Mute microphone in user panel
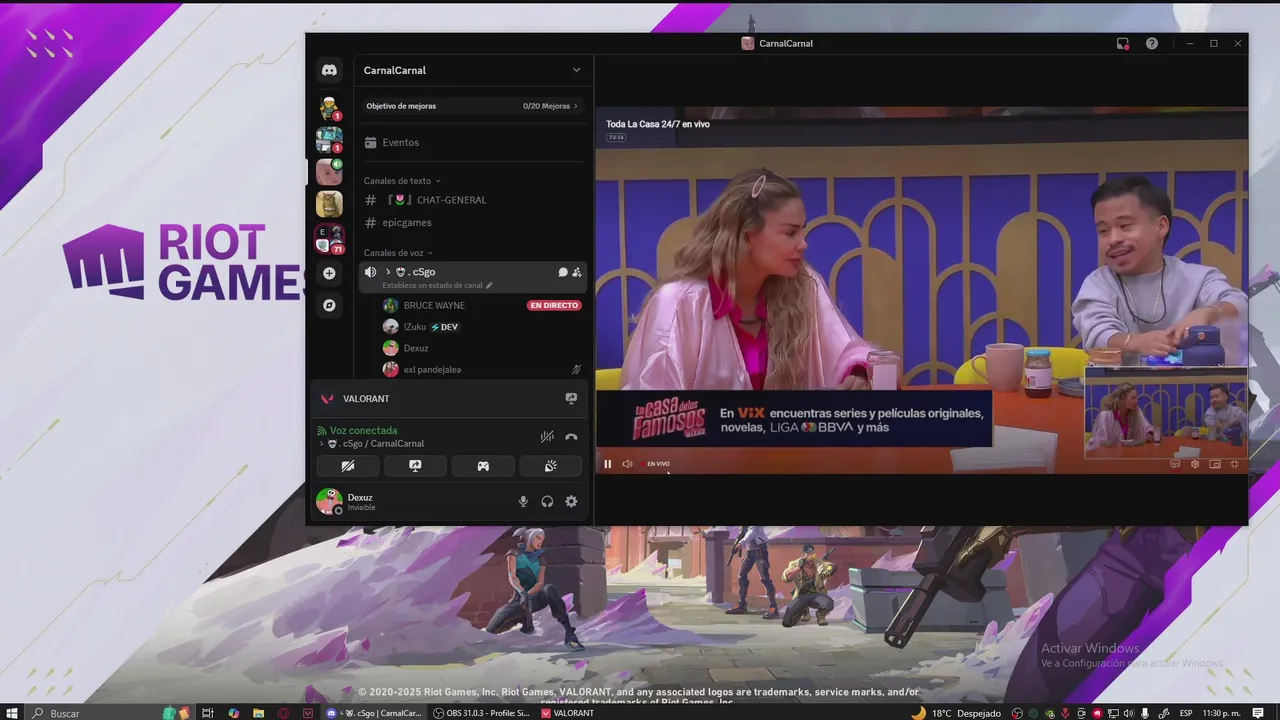The height and width of the screenshot is (720, 1280). pyautogui.click(x=523, y=502)
